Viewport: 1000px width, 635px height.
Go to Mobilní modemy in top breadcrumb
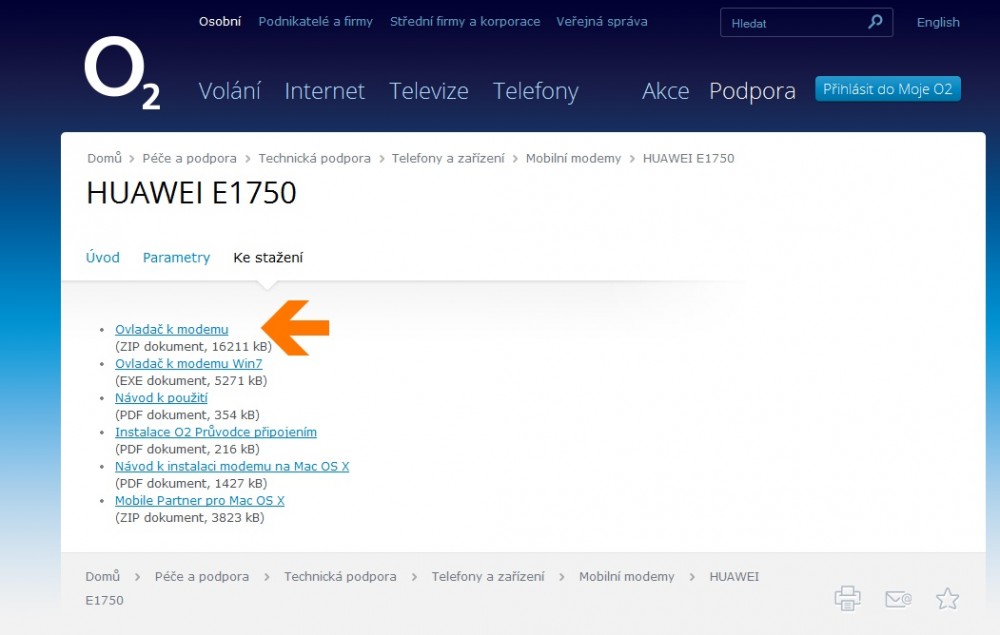(x=573, y=158)
